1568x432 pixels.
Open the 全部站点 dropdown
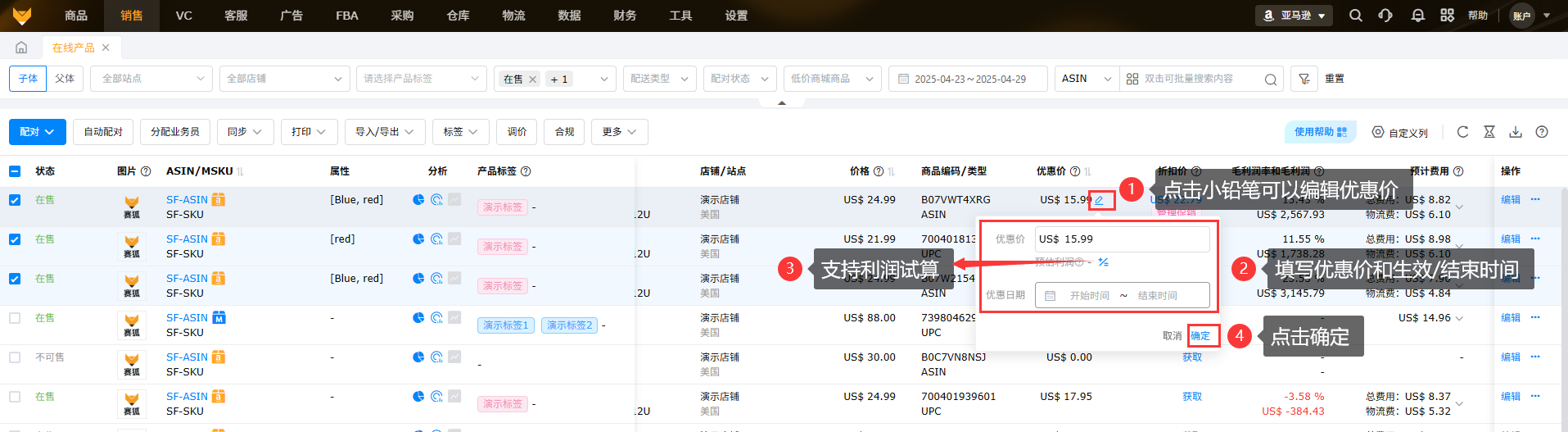[x=152, y=79]
